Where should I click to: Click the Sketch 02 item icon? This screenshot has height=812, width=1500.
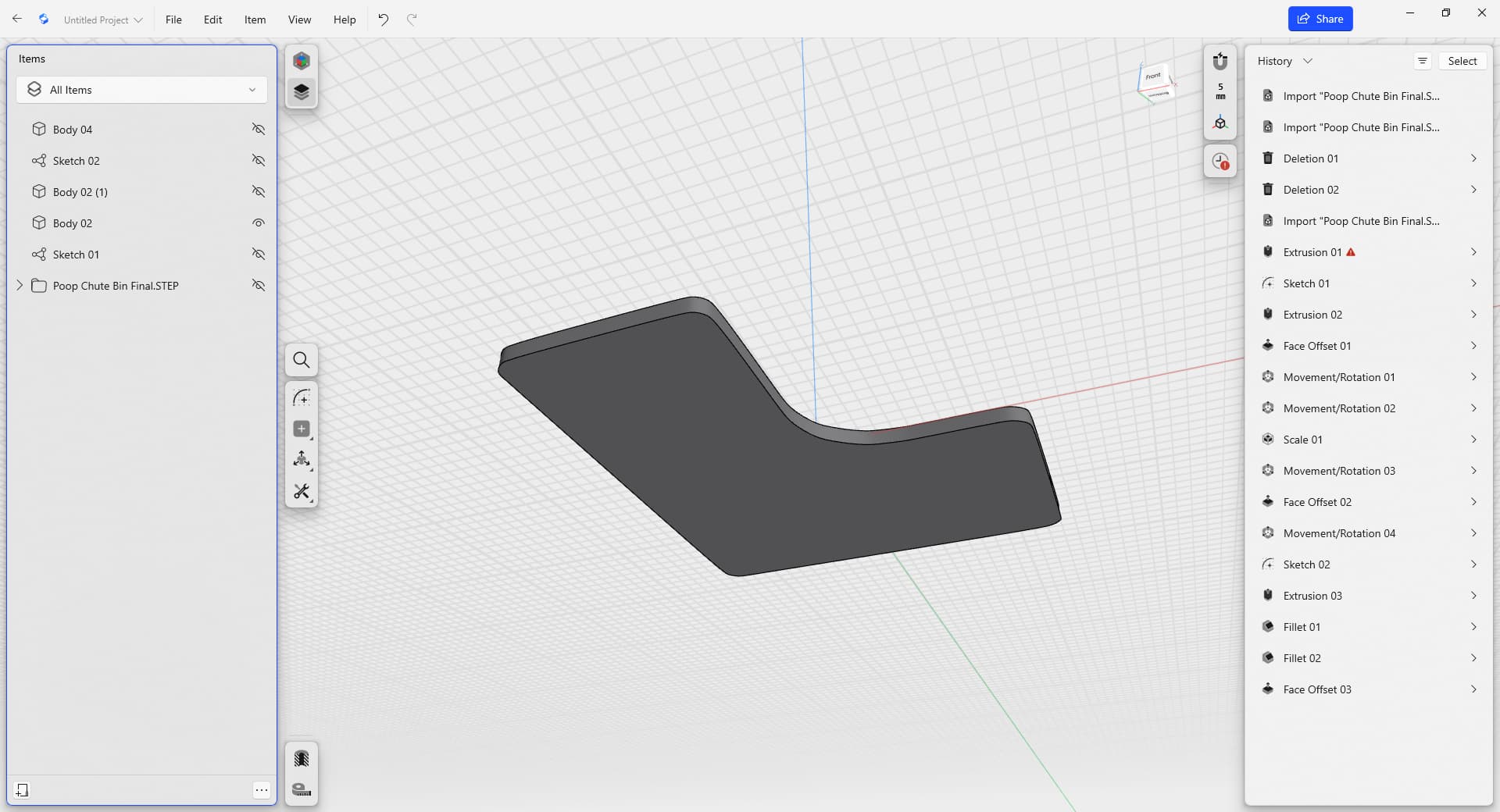pos(38,160)
